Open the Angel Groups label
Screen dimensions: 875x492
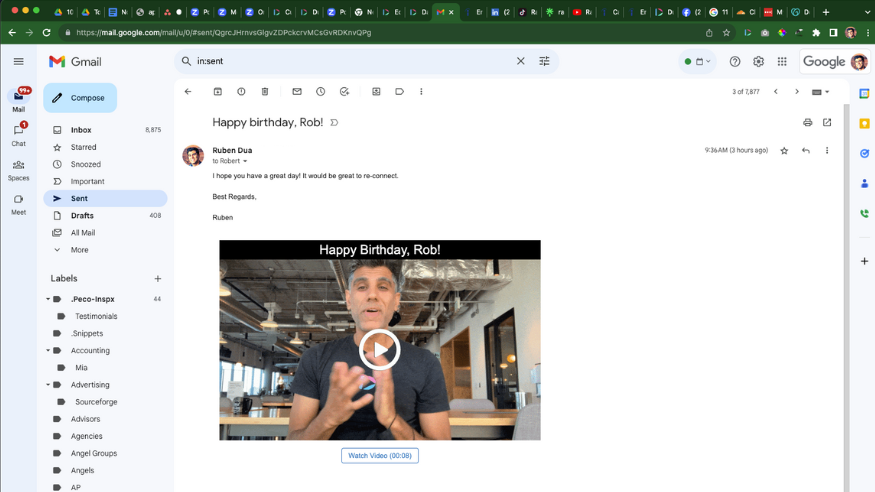[x=94, y=454]
